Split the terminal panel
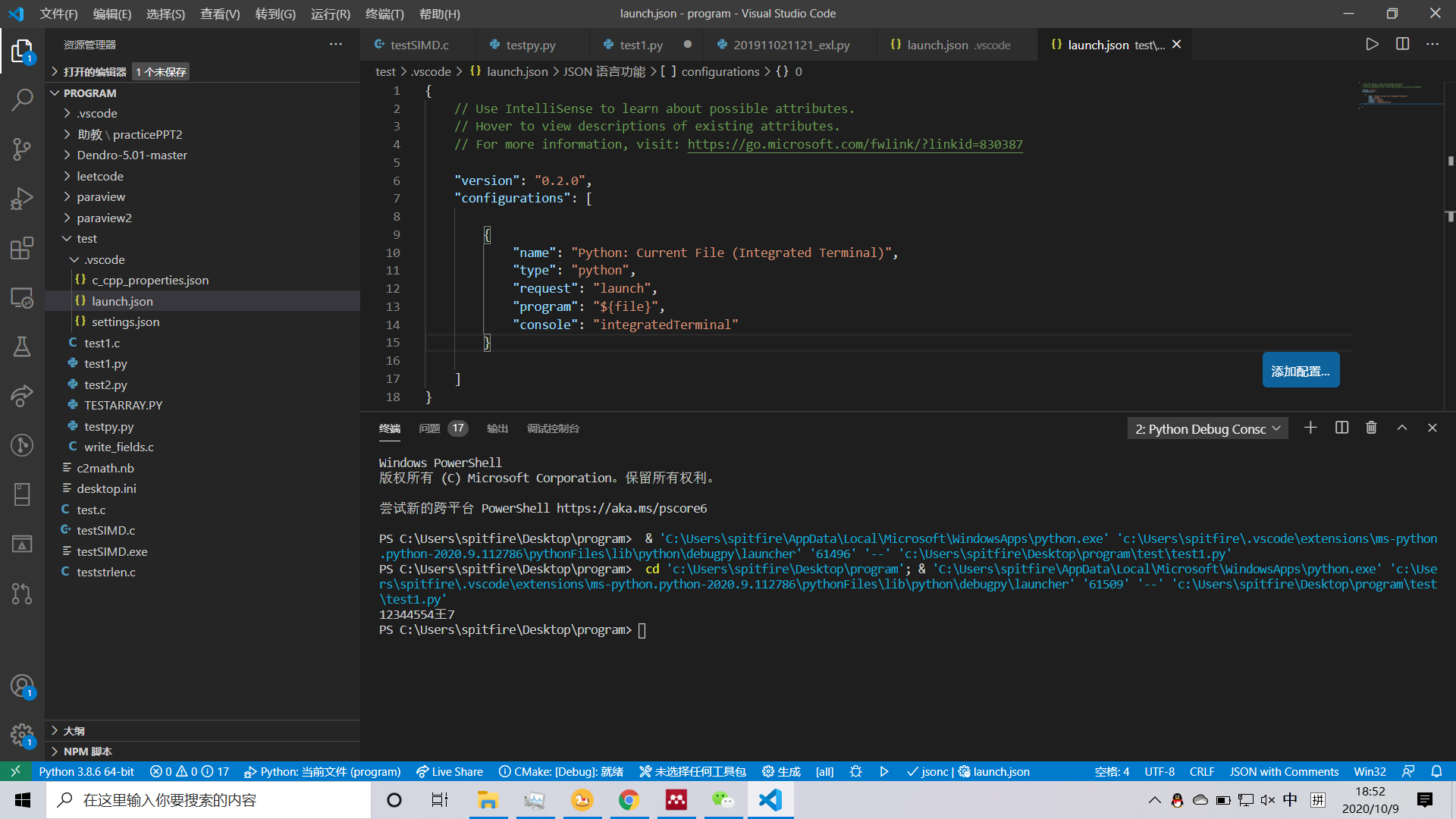This screenshot has height=819, width=1456. (1341, 428)
